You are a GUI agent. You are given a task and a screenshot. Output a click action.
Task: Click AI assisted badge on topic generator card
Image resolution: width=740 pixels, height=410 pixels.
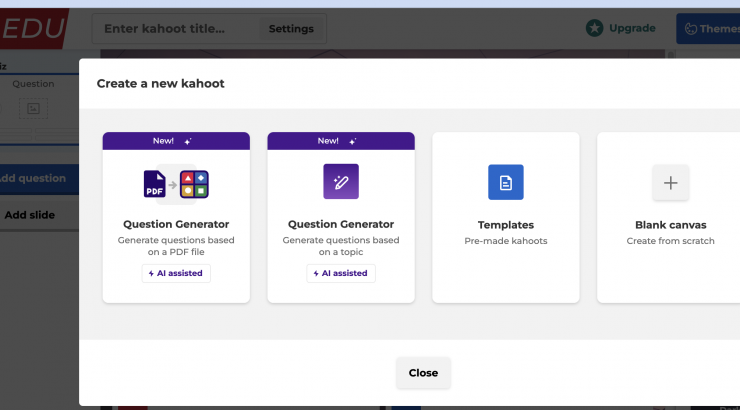coord(341,273)
